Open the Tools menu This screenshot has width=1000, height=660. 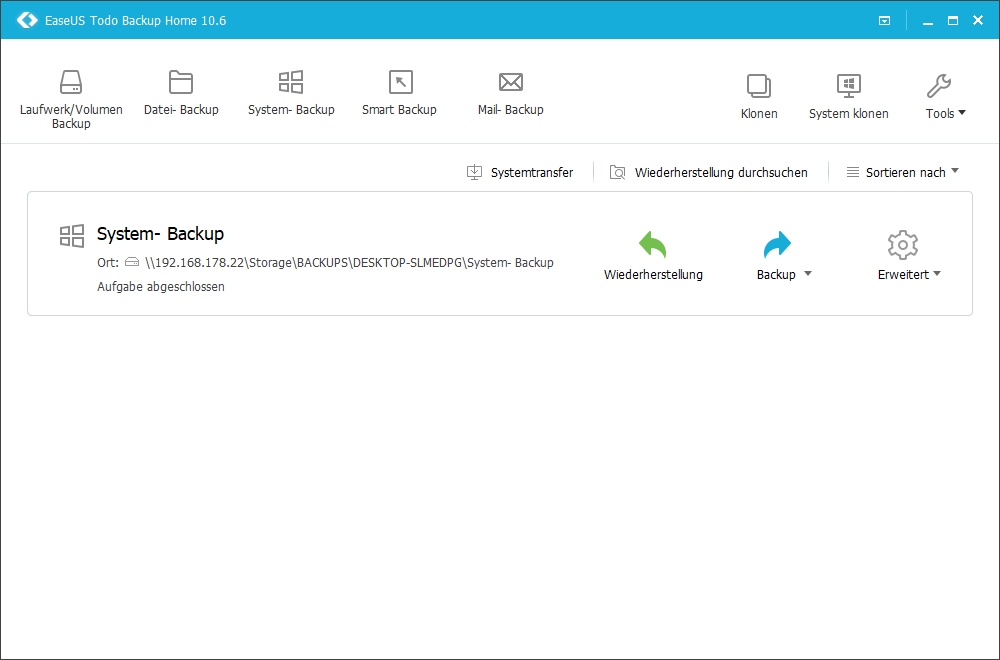coord(945,97)
